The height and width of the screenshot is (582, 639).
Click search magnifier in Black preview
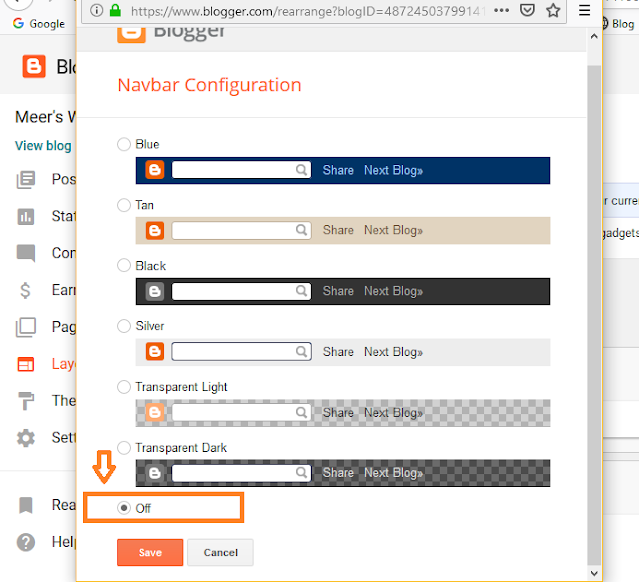tap(301, 291)
